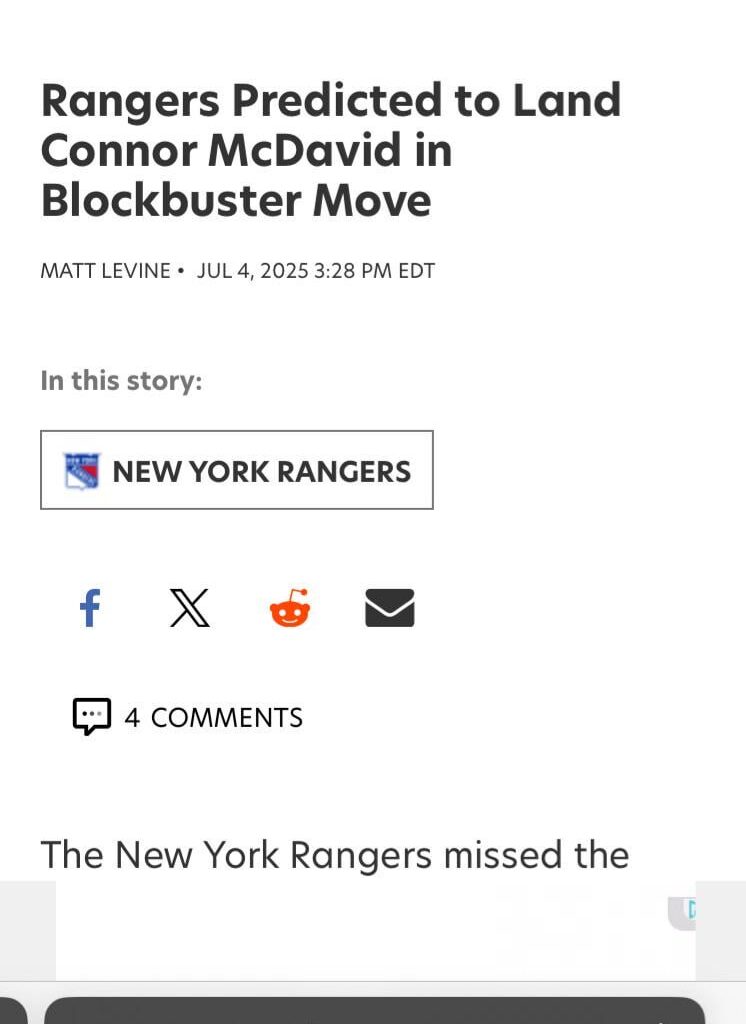746x1024 pixels.
Task: Click the black X share icon
Action: tap(189, 607)
